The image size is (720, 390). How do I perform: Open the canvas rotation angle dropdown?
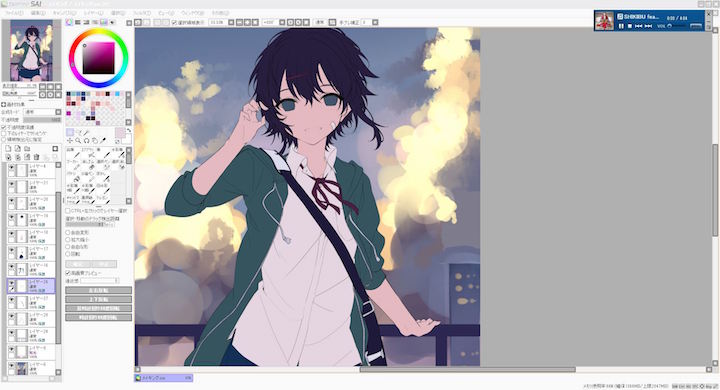coord(282,22)
